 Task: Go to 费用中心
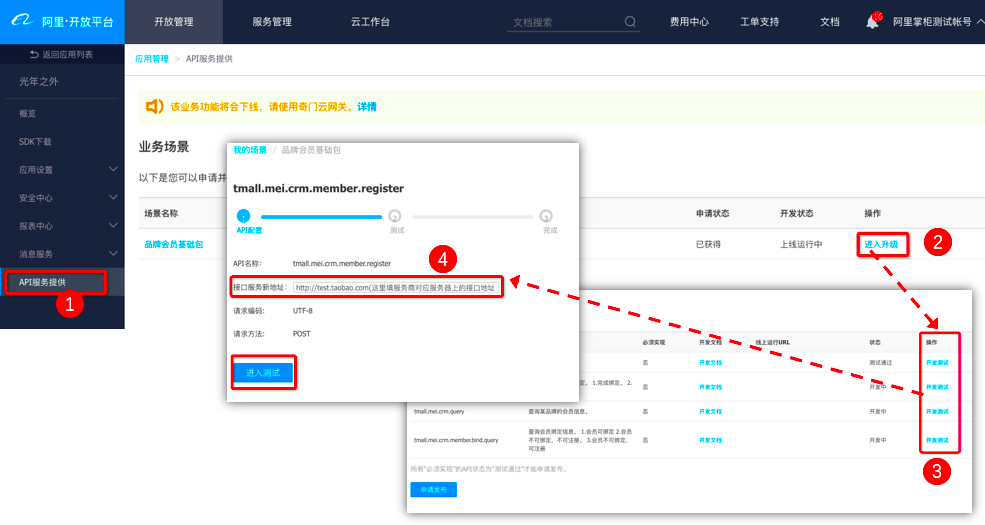(x=689, y=22)
